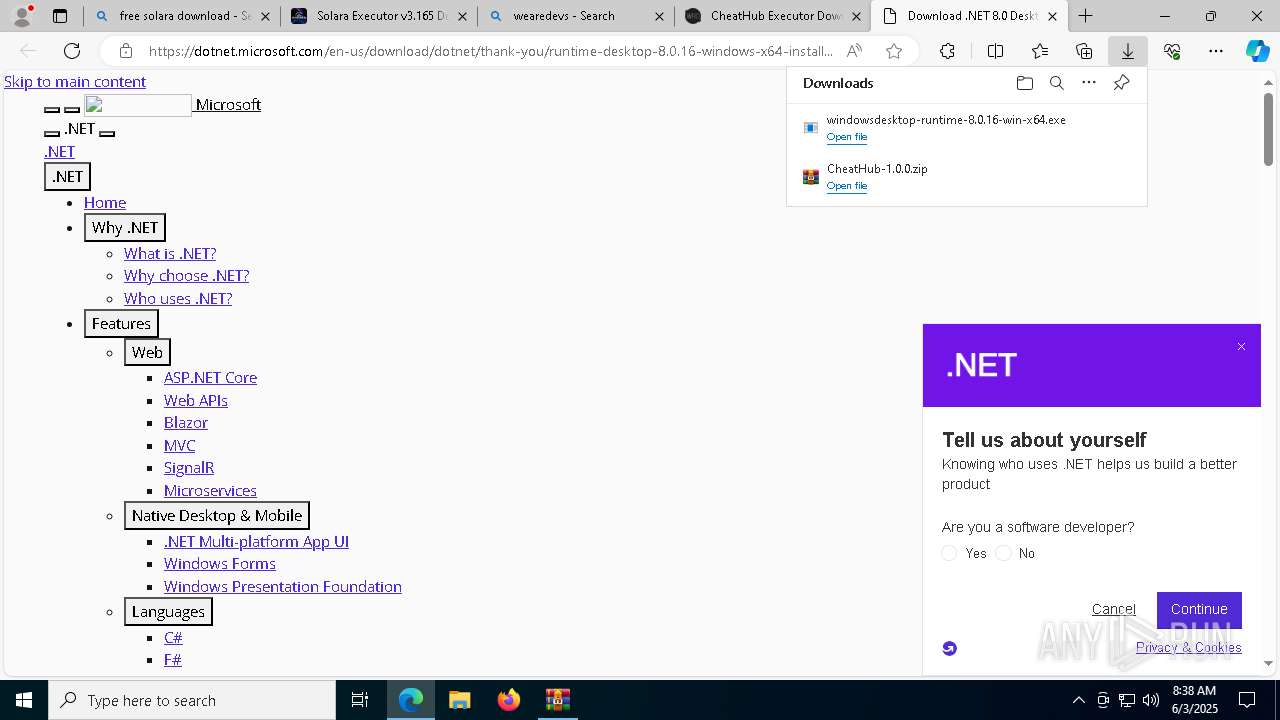The image size is (1280, 720).
Task: Open the Windows Start menu
Action: point(24,700)
